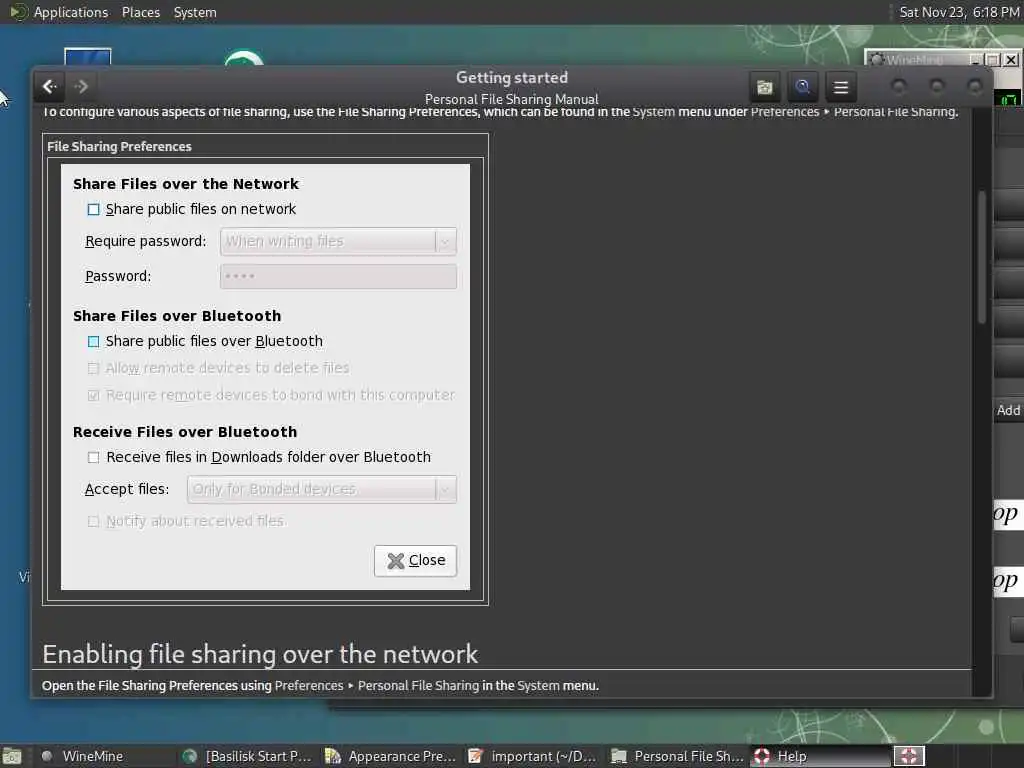Open the Places menu
The width and height of the screenshot is (1024, 768).
pyautogui.click(x=140, y=12)
